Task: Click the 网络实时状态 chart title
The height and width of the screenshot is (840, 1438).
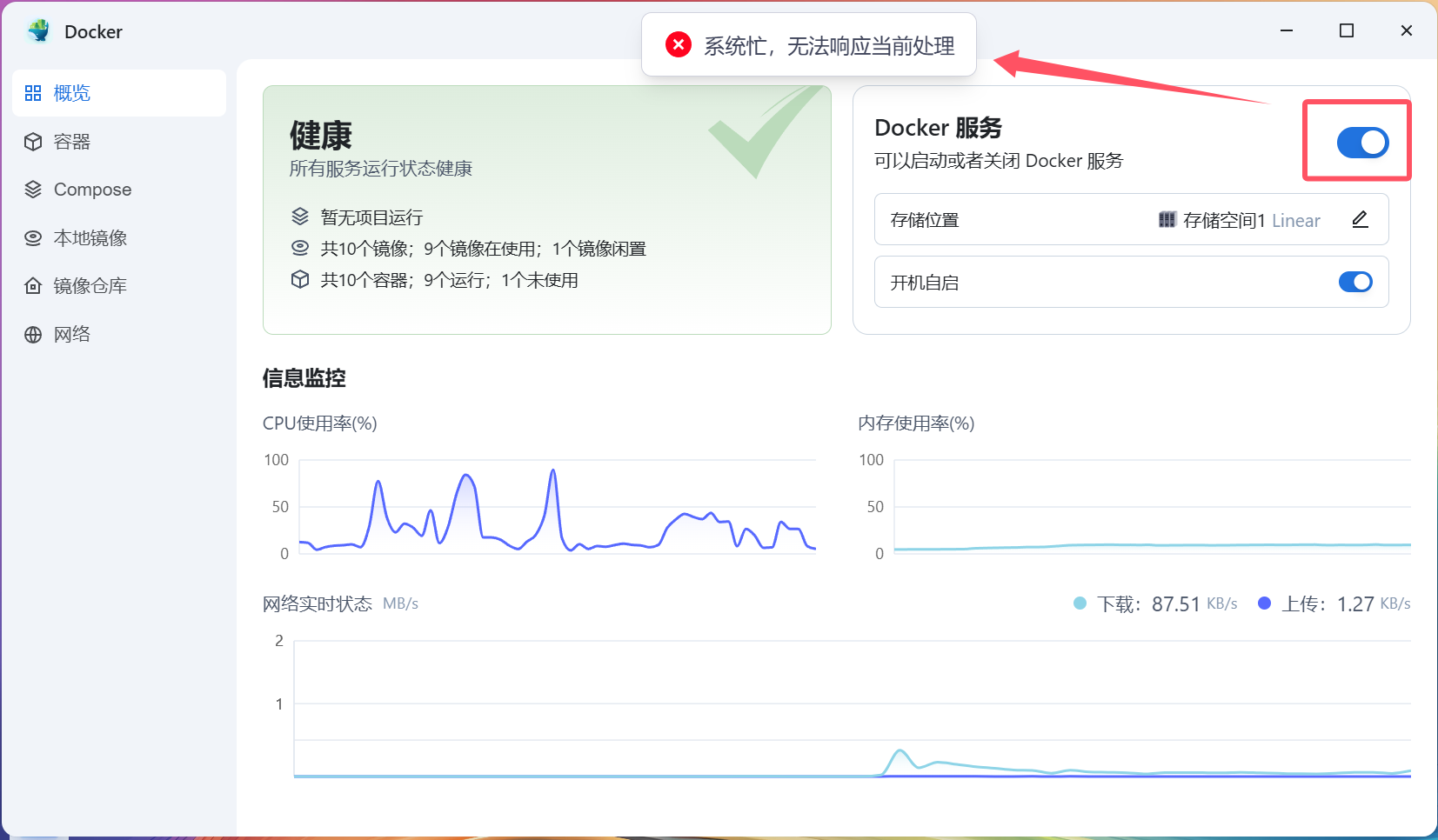Action: 318,603
